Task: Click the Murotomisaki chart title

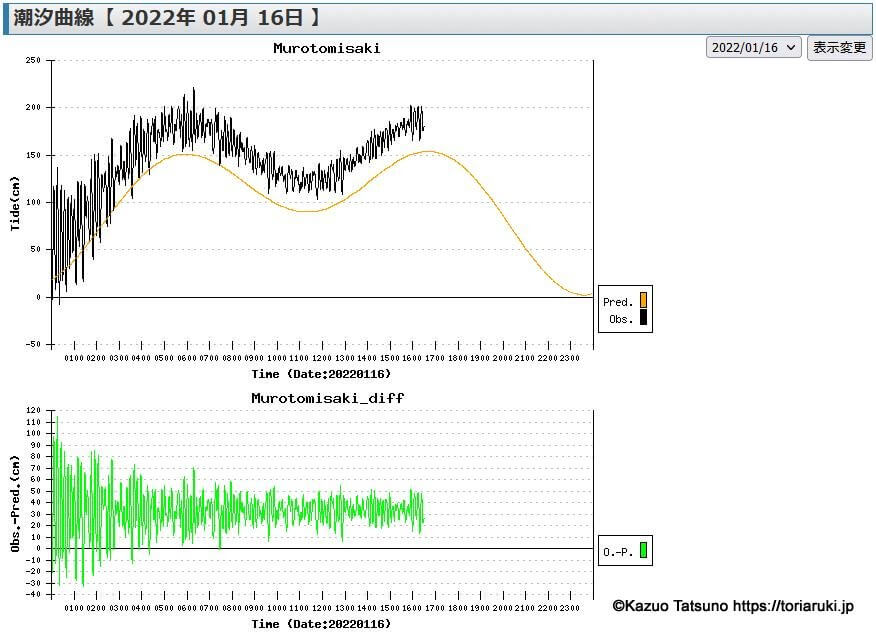Action: point(326,48)
